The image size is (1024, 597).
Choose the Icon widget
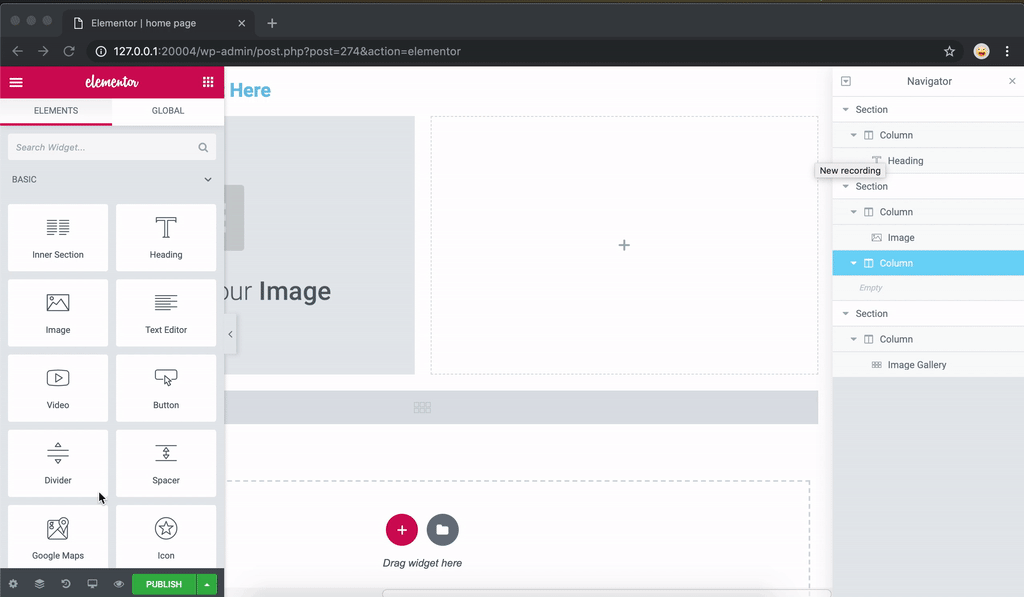(166, 536)
